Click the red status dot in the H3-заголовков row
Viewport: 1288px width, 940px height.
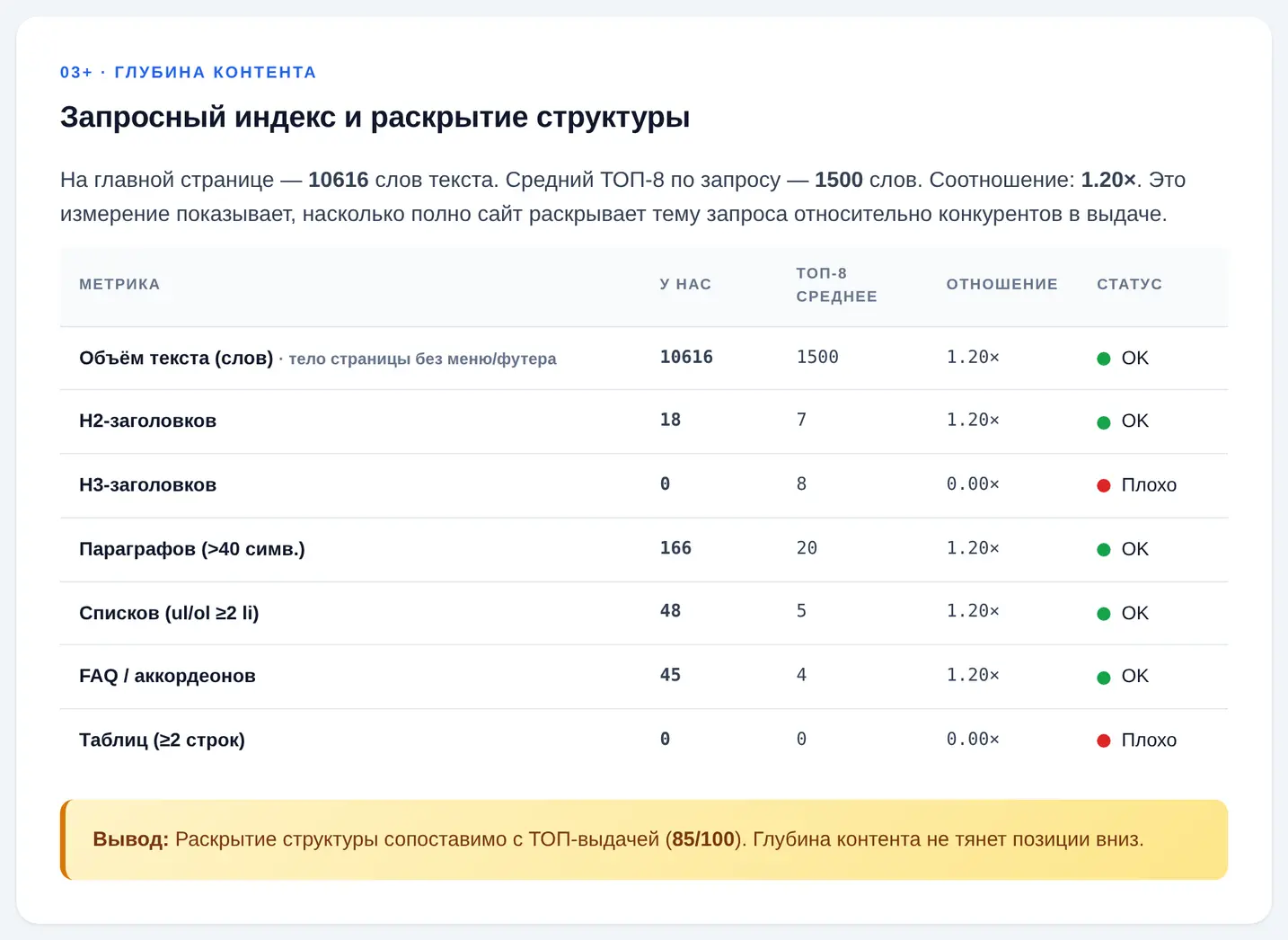tap(1104, 486)
